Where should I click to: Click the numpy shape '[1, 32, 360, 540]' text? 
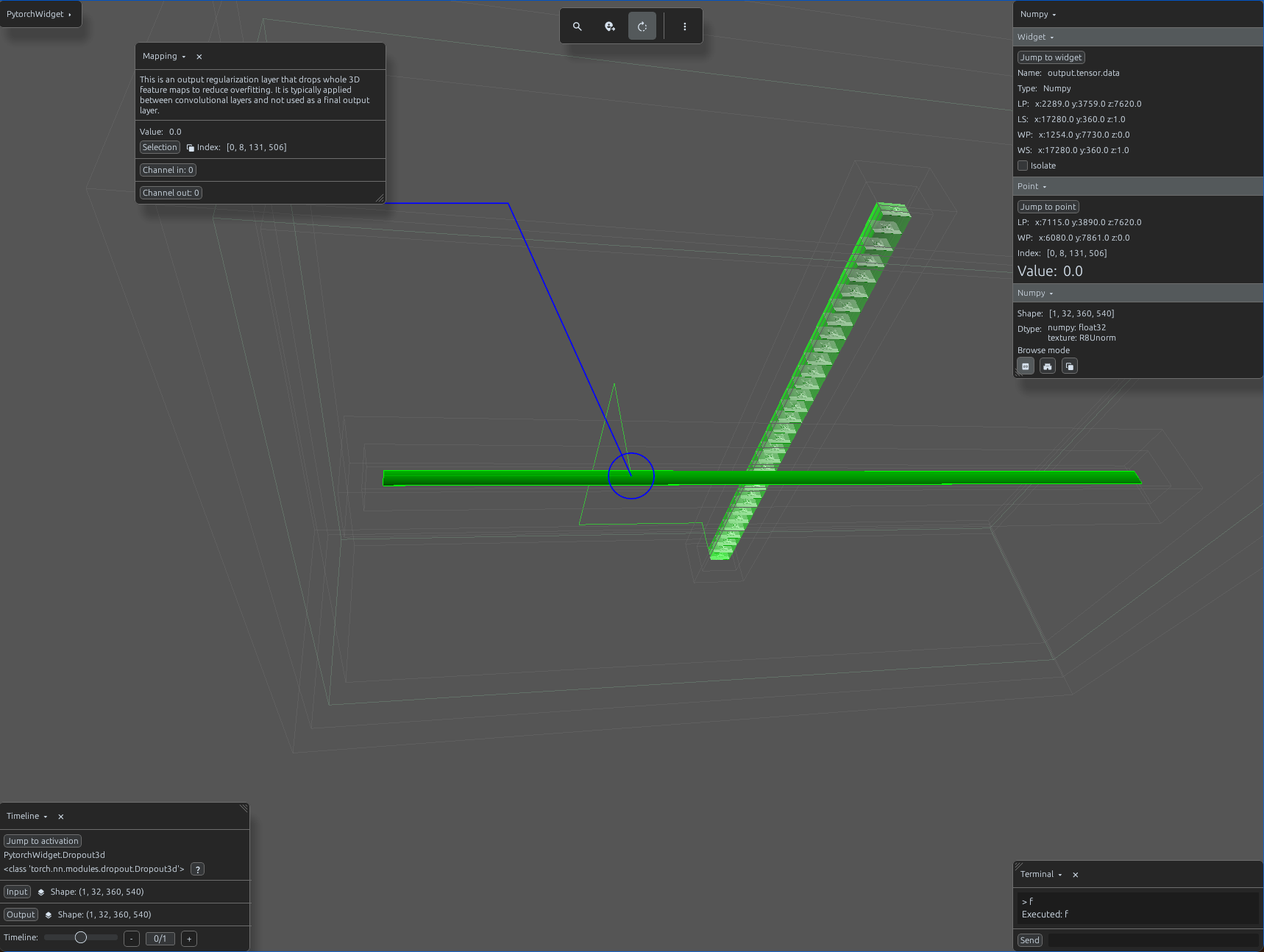(x=1082, y=313)
